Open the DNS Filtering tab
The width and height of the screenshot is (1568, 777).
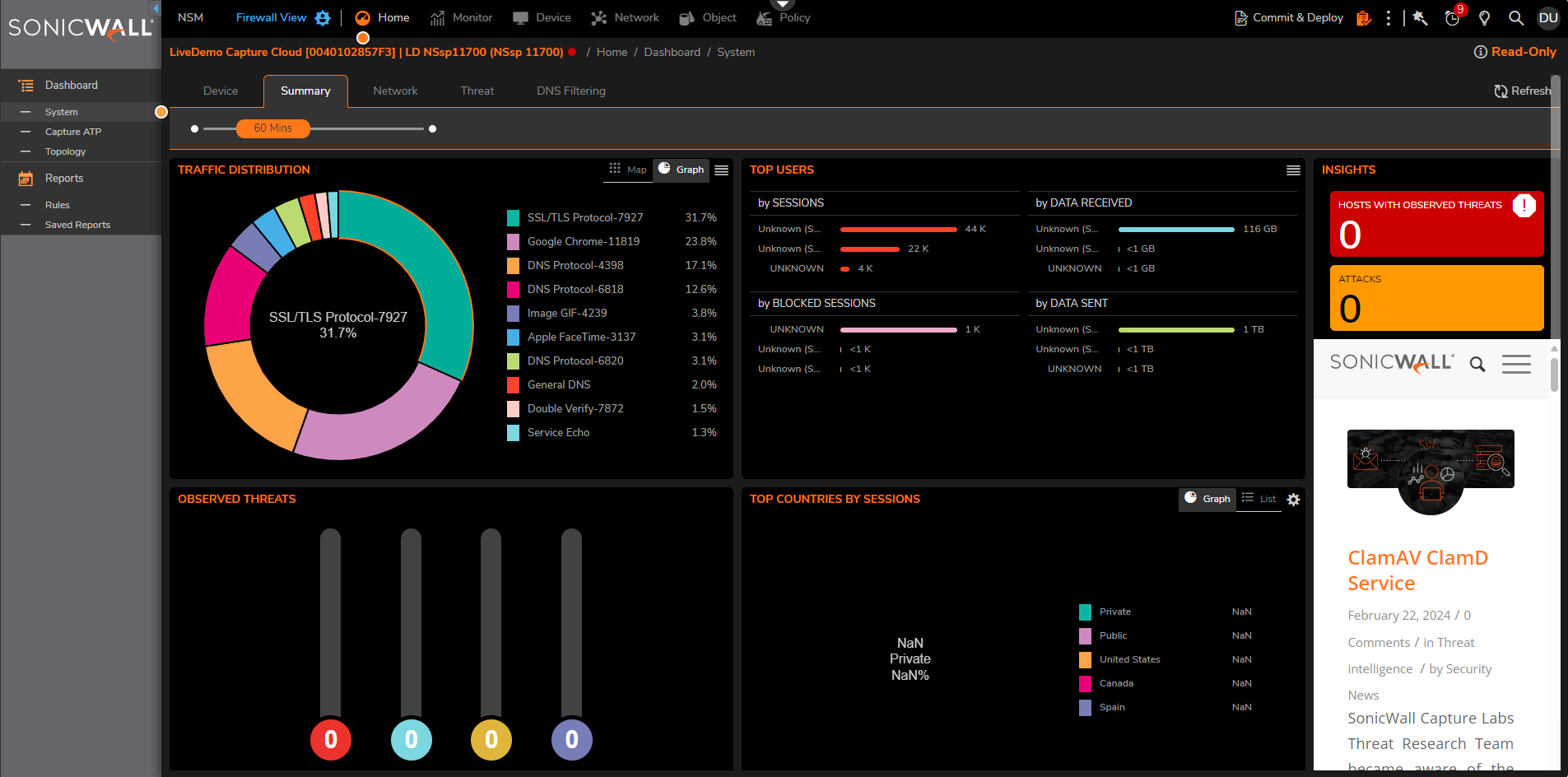click(571, 91)
